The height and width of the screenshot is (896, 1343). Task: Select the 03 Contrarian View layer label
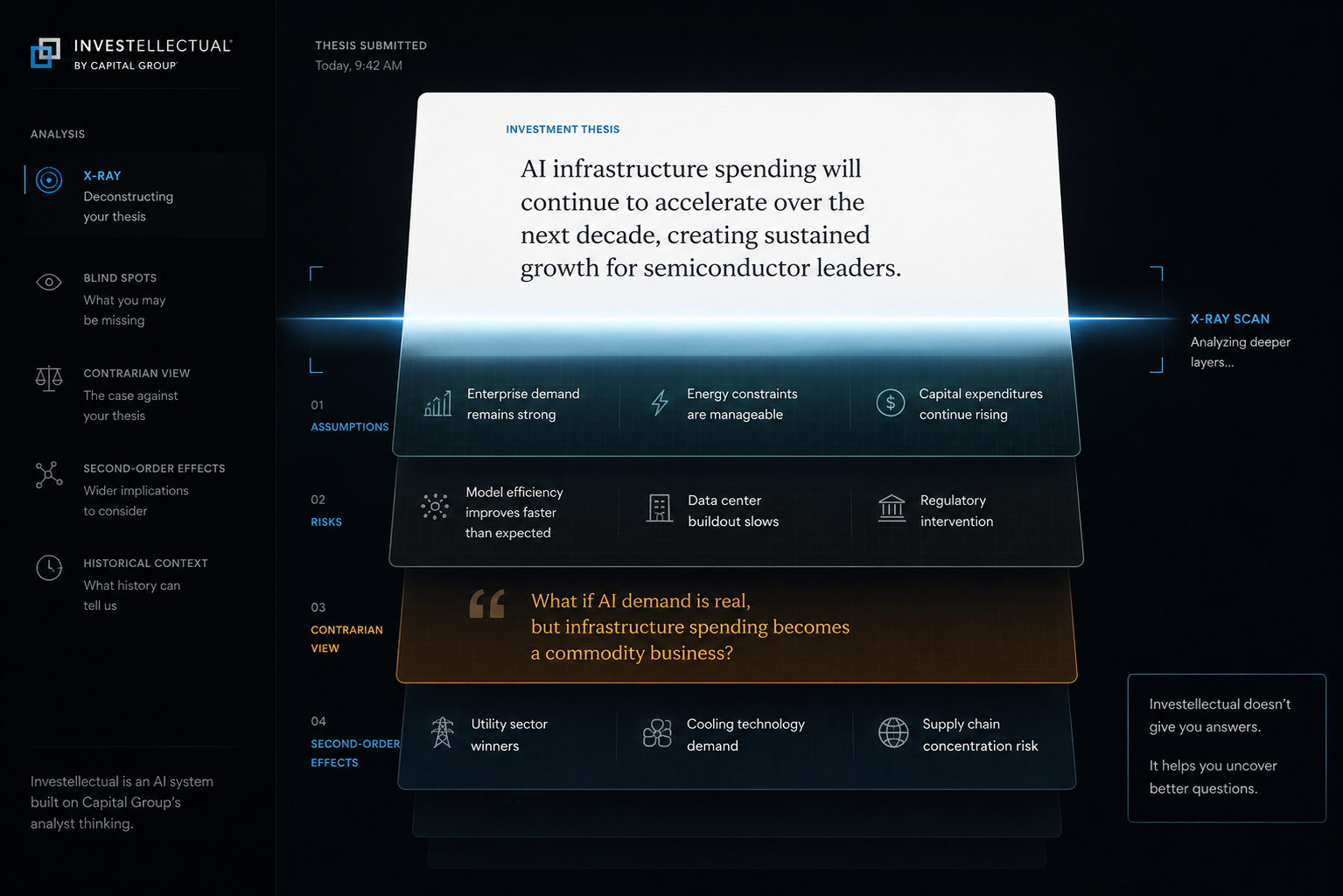click(346, 627)
